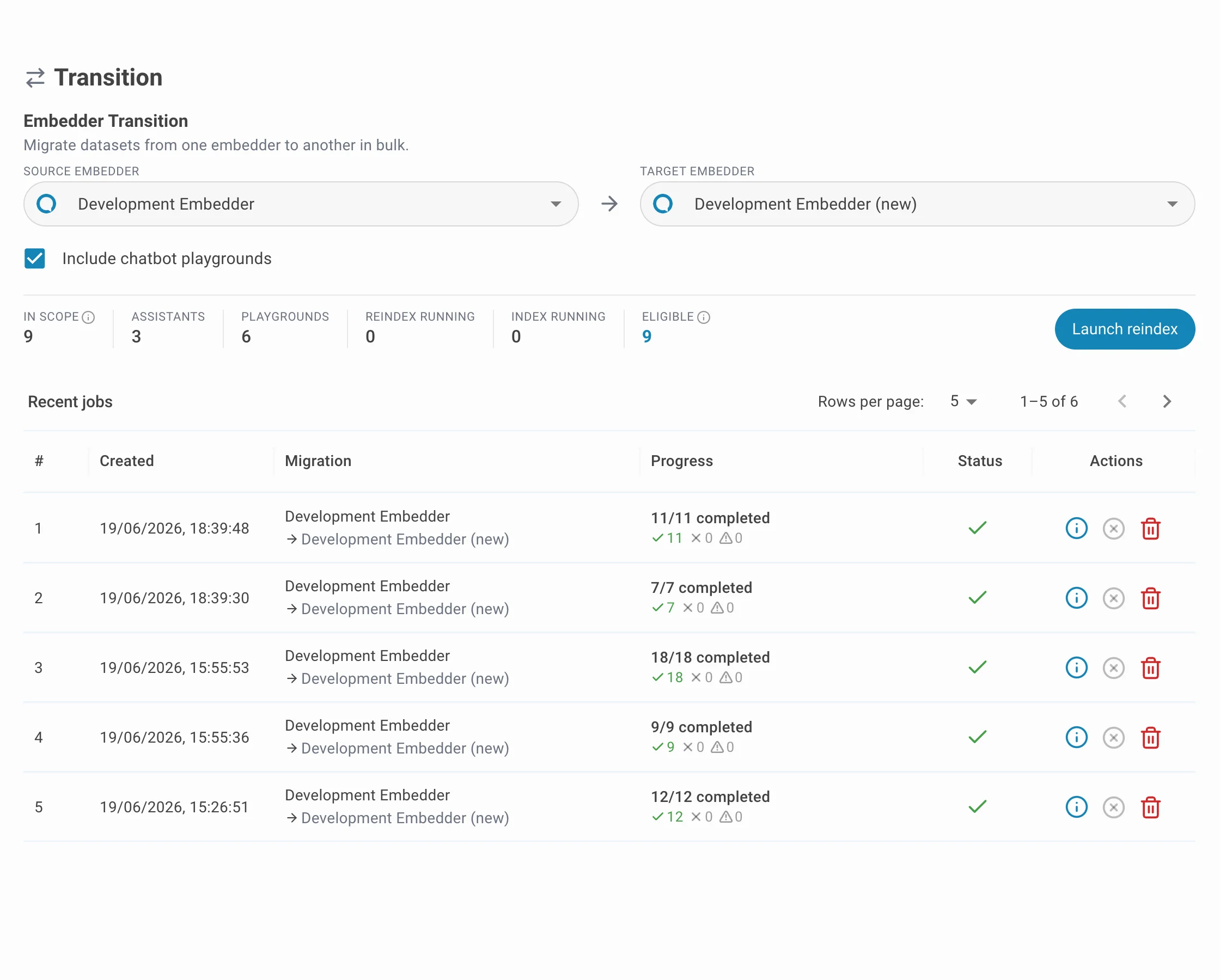The width and height of the screenshot is (1220, 980).
Task: Click the Launch reindex button
Action: pos(1124,329)
